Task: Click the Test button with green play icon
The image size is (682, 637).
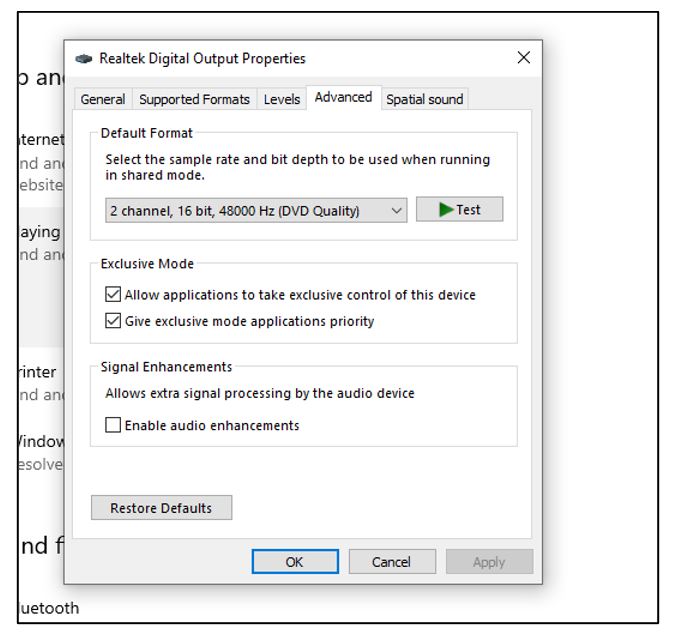Action: [x=459, y=210]
